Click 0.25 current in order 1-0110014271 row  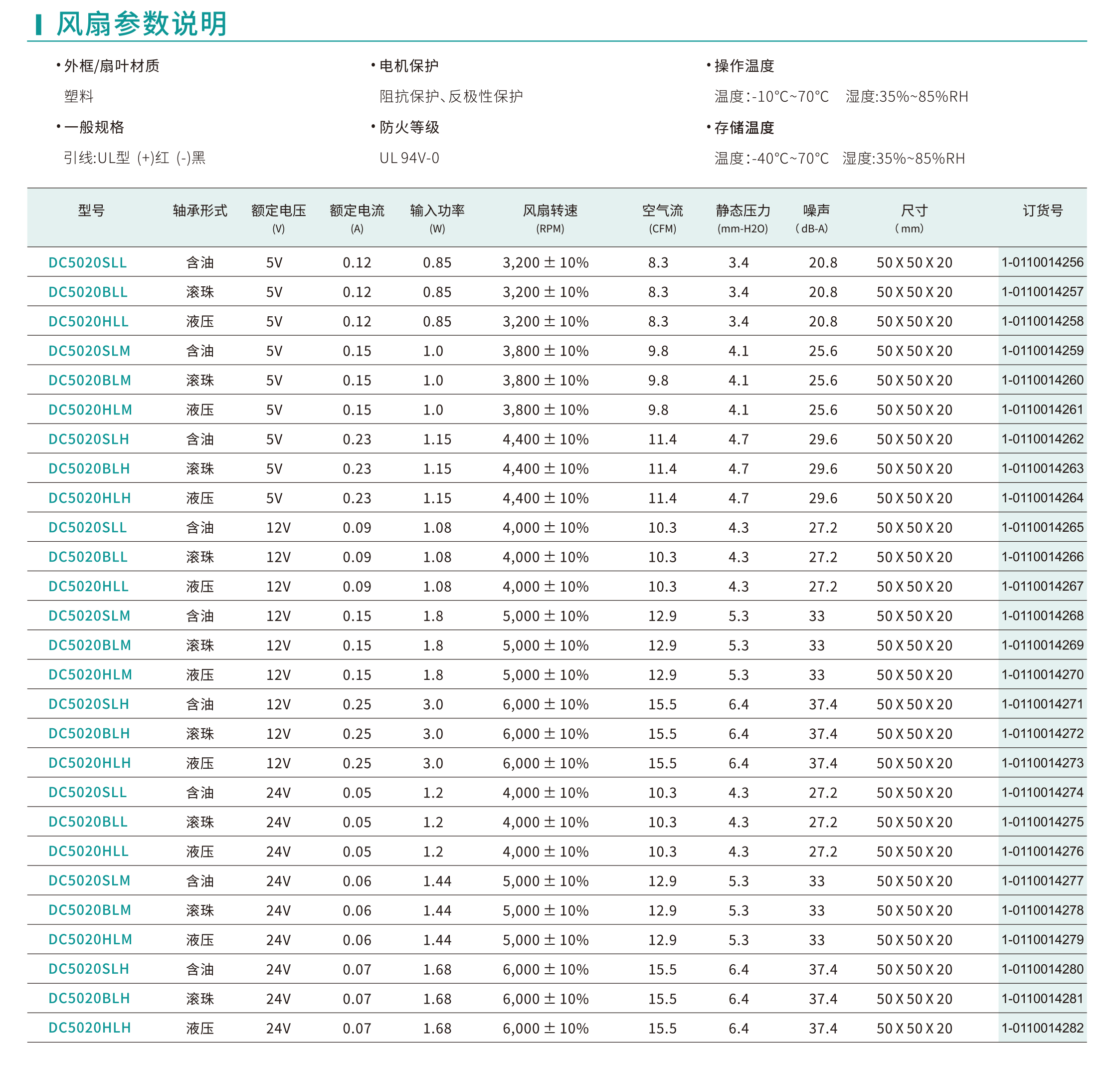(x=357, y=704)
